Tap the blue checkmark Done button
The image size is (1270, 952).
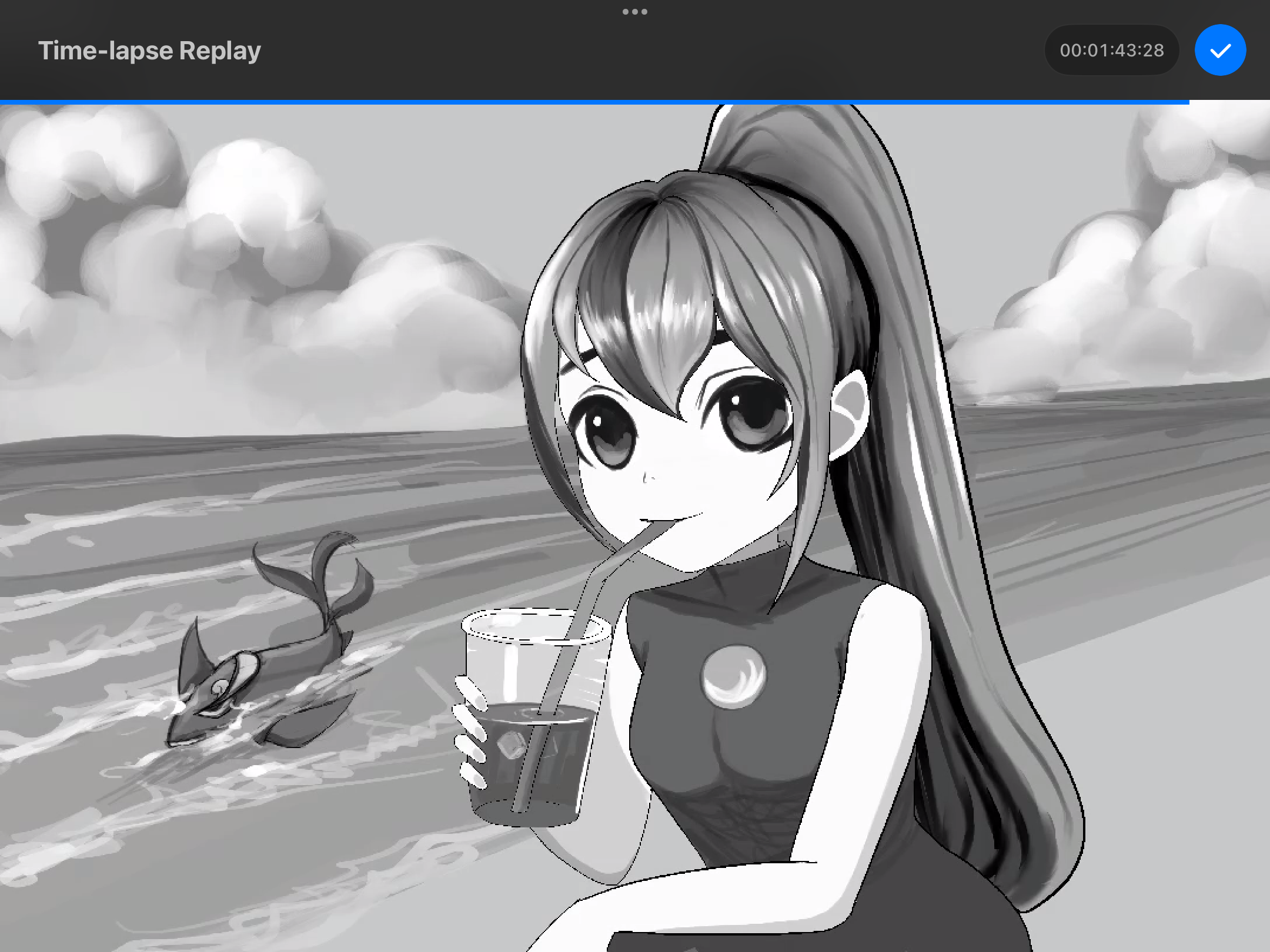point(1220,50)
